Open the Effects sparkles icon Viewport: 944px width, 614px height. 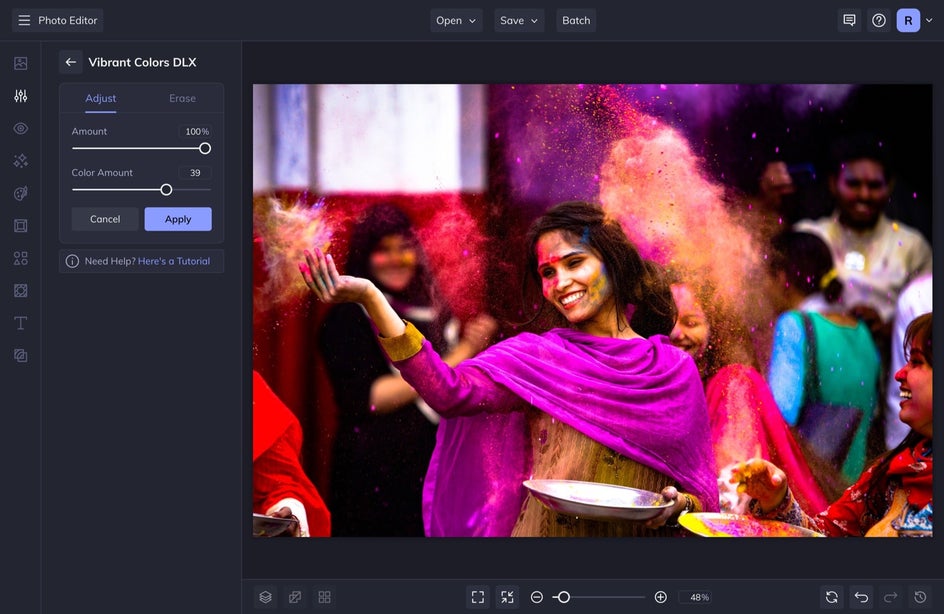20,161
